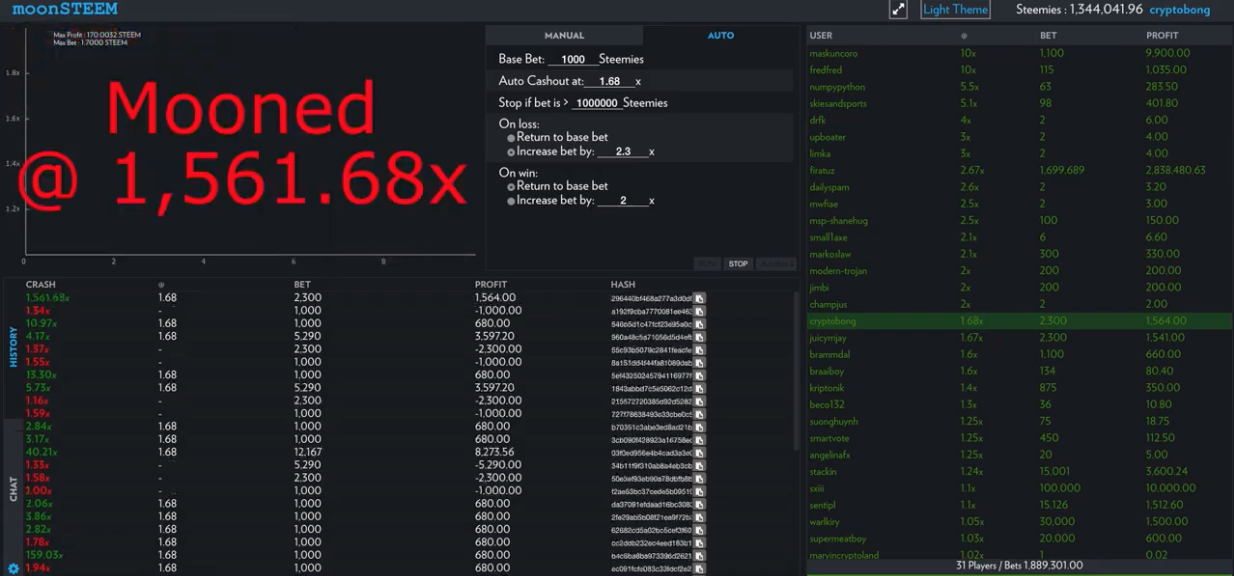Viewport: 1234px width, 576px height.
Task: Open the CHAT side tab
Action: pyautogui.click(x=13, y=489)
